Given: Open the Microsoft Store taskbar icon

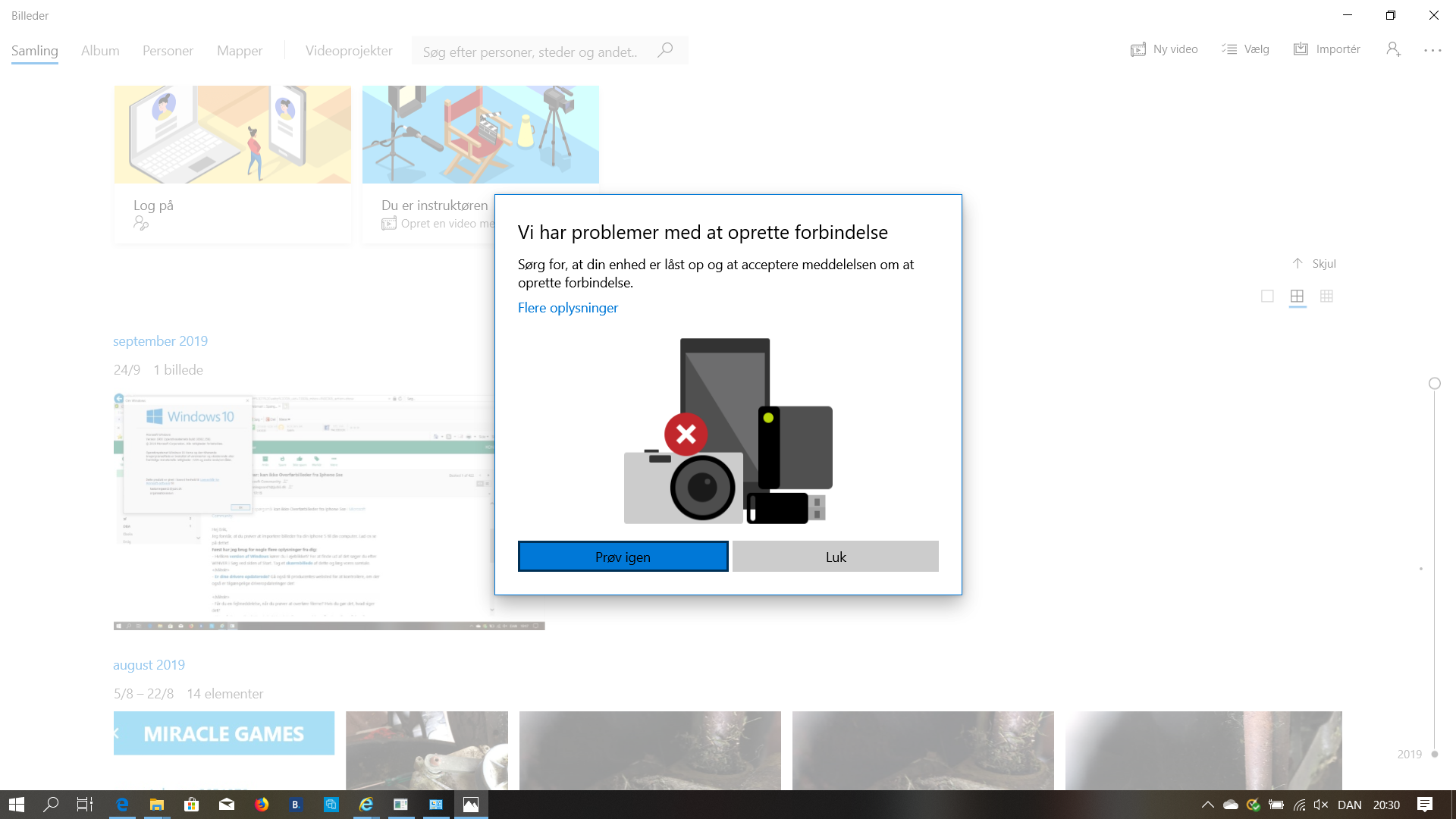Looking at the screenshot, I should (191, 805).
